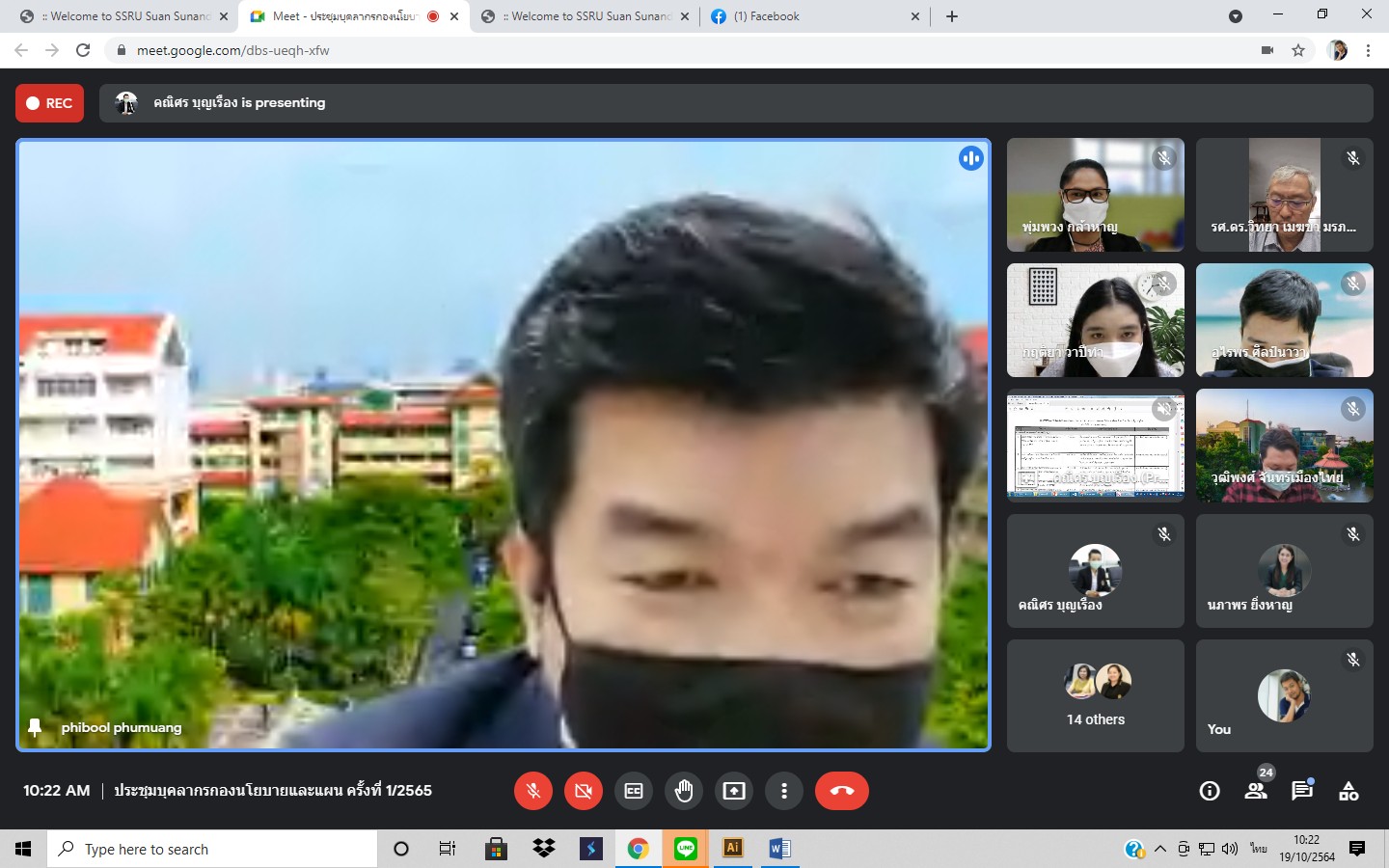Image resolution: width=1389 pixels, height=868 pixels.
Task: Open LINE app from taskbar
Action: click(686, 849)
